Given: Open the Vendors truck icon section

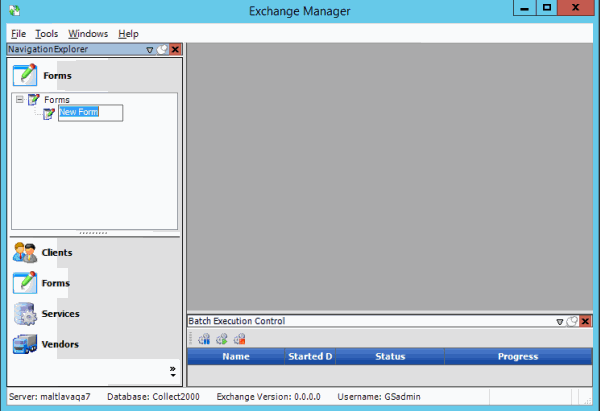Looking at the screenshot, I should (25, 345).
